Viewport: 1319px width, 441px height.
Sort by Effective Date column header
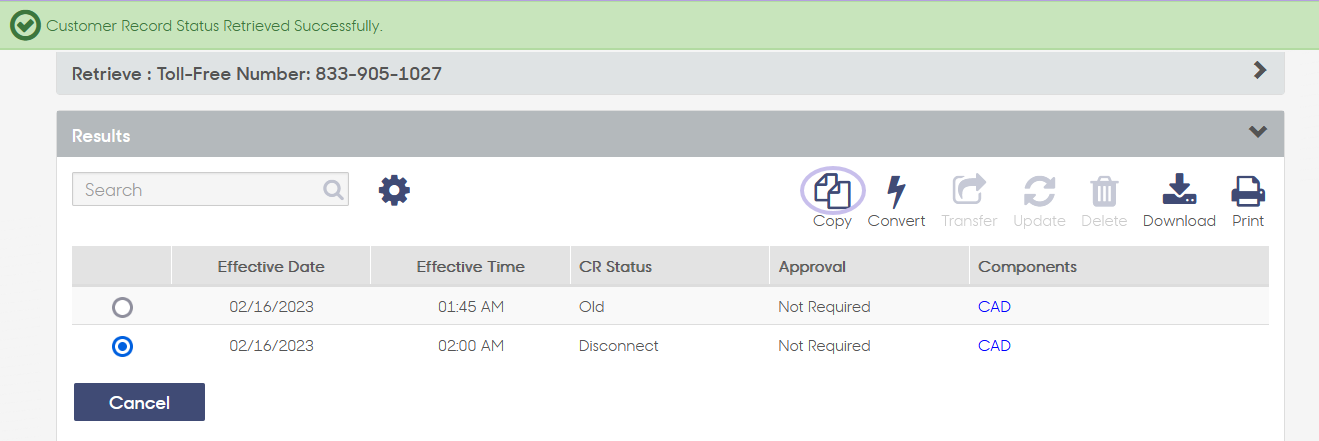271,267
